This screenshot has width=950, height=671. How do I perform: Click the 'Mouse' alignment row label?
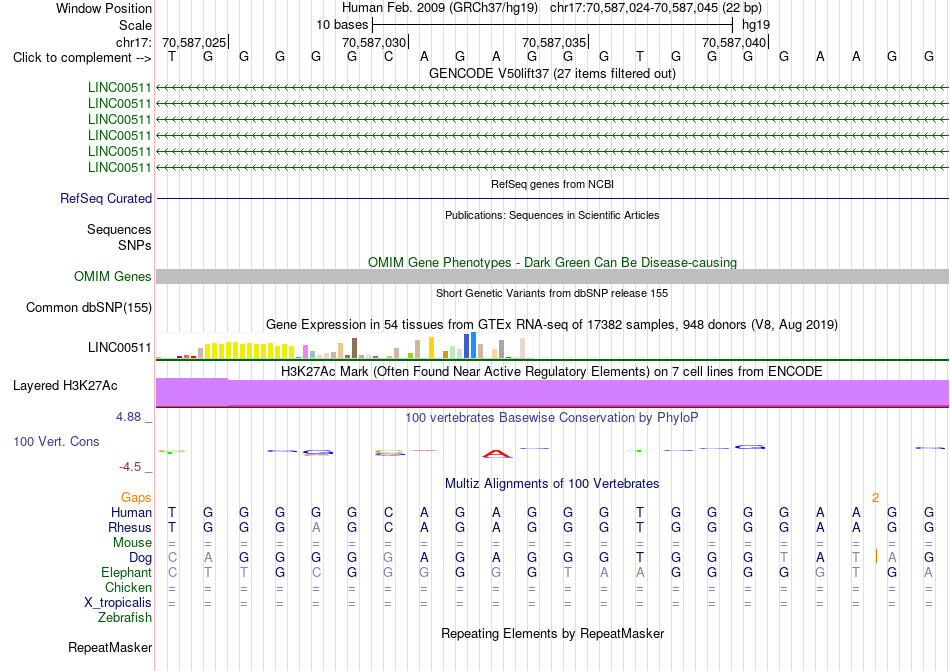click(132, 543)
